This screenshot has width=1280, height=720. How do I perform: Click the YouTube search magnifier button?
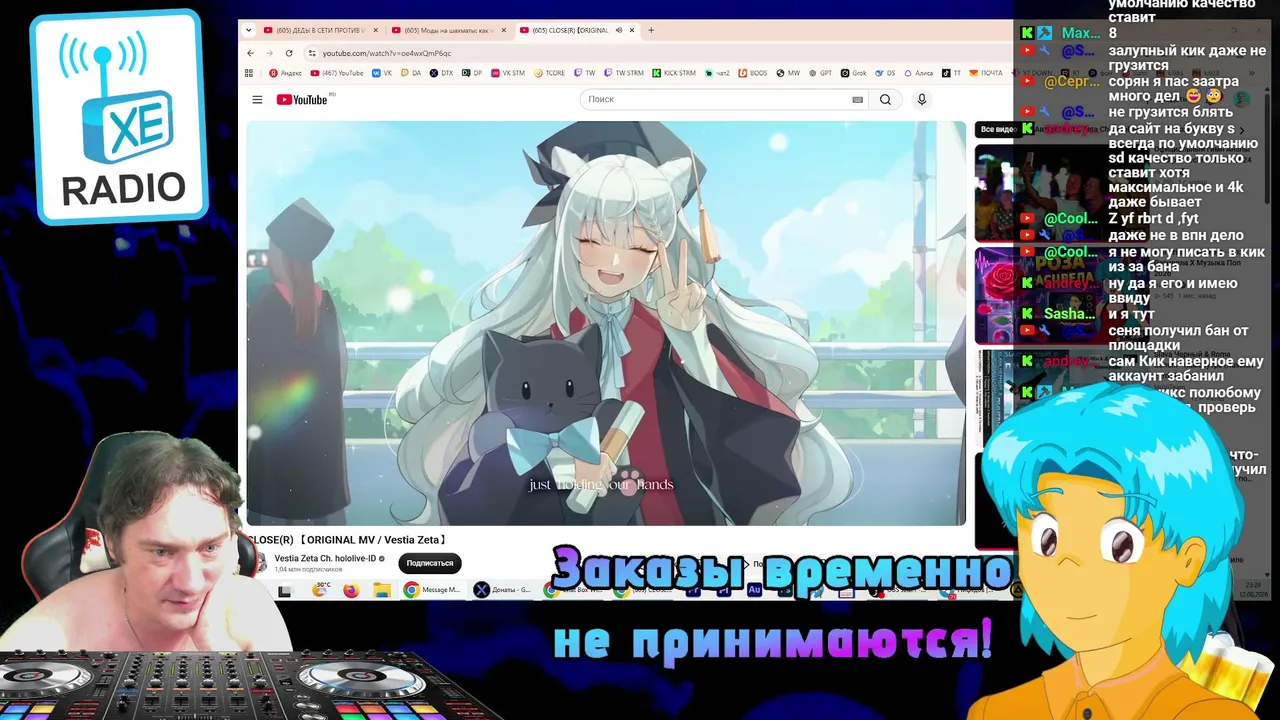(885, 100)
